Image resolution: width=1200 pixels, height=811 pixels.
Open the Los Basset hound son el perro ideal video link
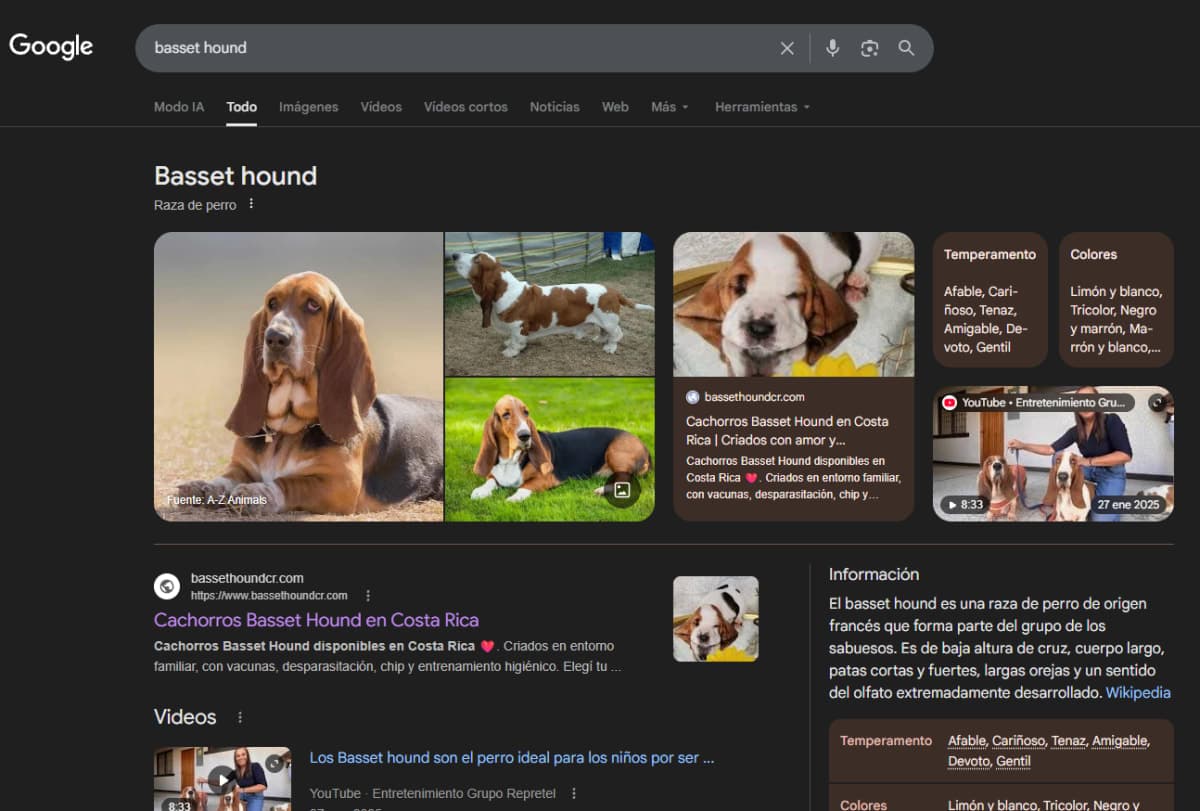tap(512, 758)
